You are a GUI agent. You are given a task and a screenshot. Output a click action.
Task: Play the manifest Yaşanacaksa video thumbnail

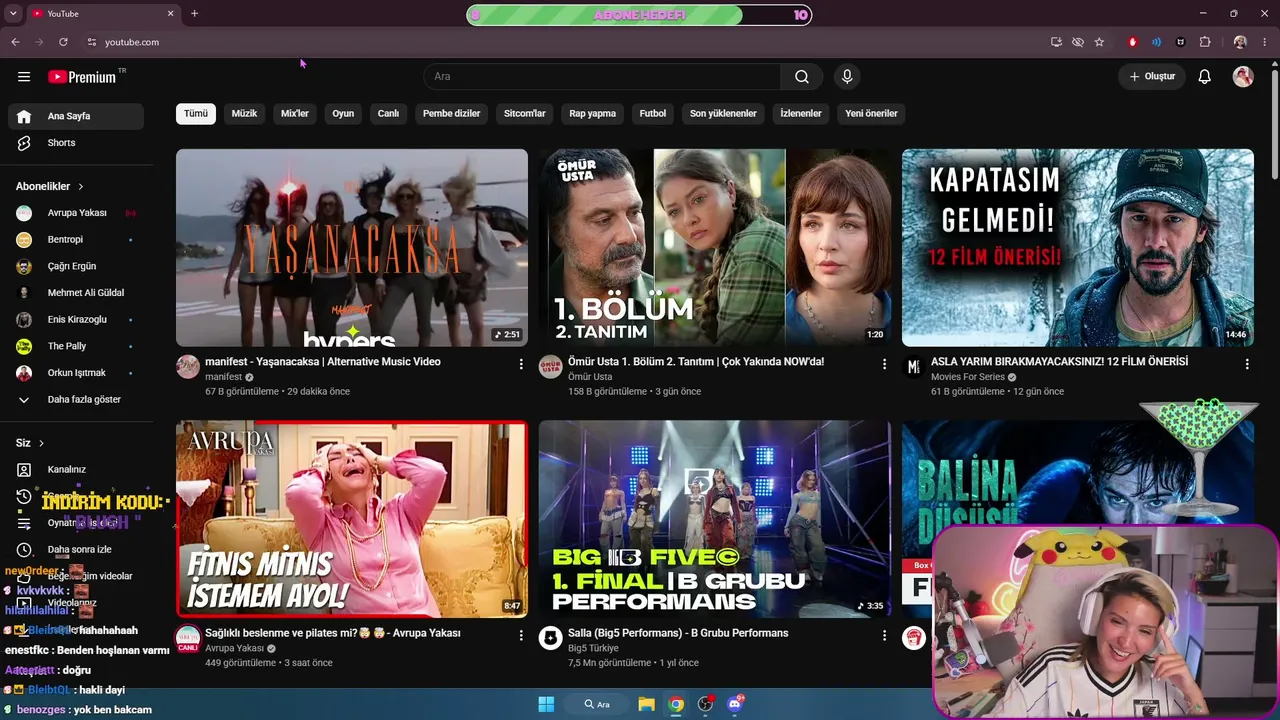[352, 248]
